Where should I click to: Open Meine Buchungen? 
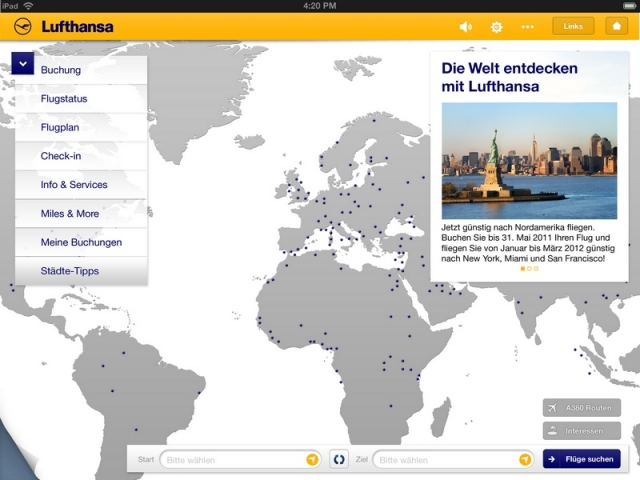point(81,242)
